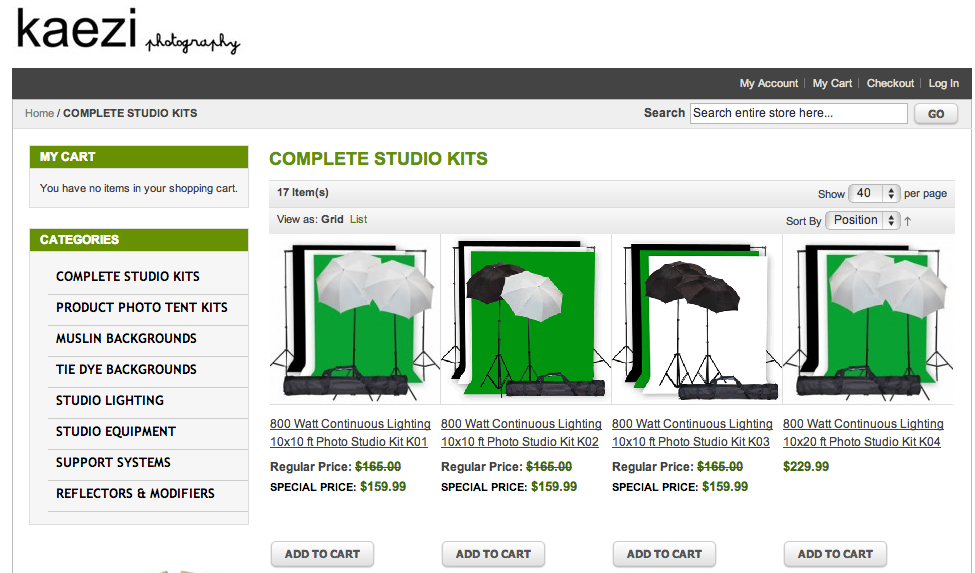Screen dimensions: 975x573
Task: Click the Log In link
Action: coord(943,83)
